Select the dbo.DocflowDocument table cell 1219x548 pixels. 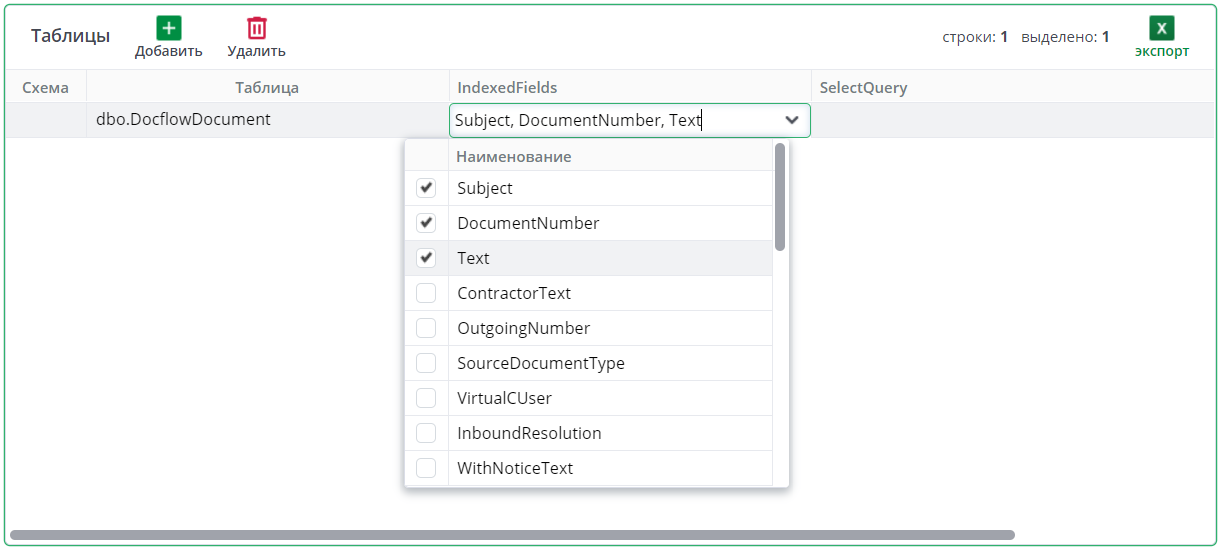183,119
